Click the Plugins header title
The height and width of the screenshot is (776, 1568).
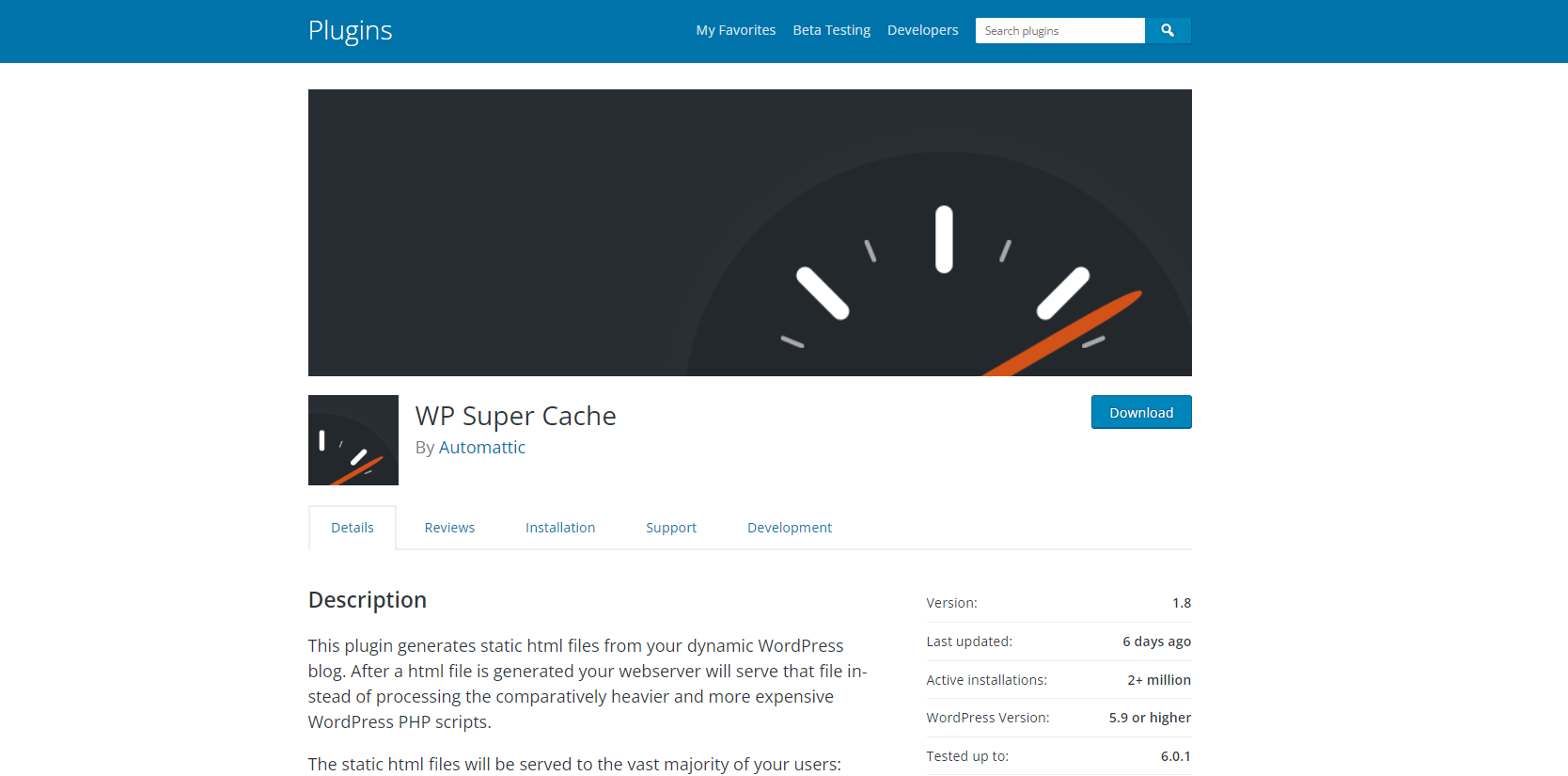coord(351,31)
